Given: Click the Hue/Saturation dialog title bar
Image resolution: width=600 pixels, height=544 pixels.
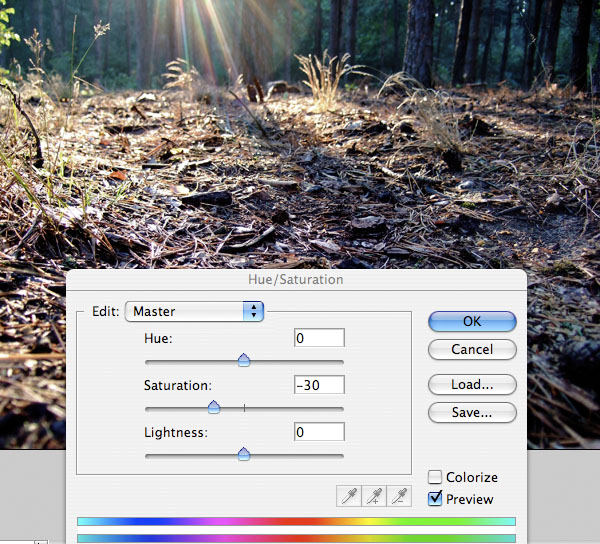Looking at the screenshot, I should point(296,280).
